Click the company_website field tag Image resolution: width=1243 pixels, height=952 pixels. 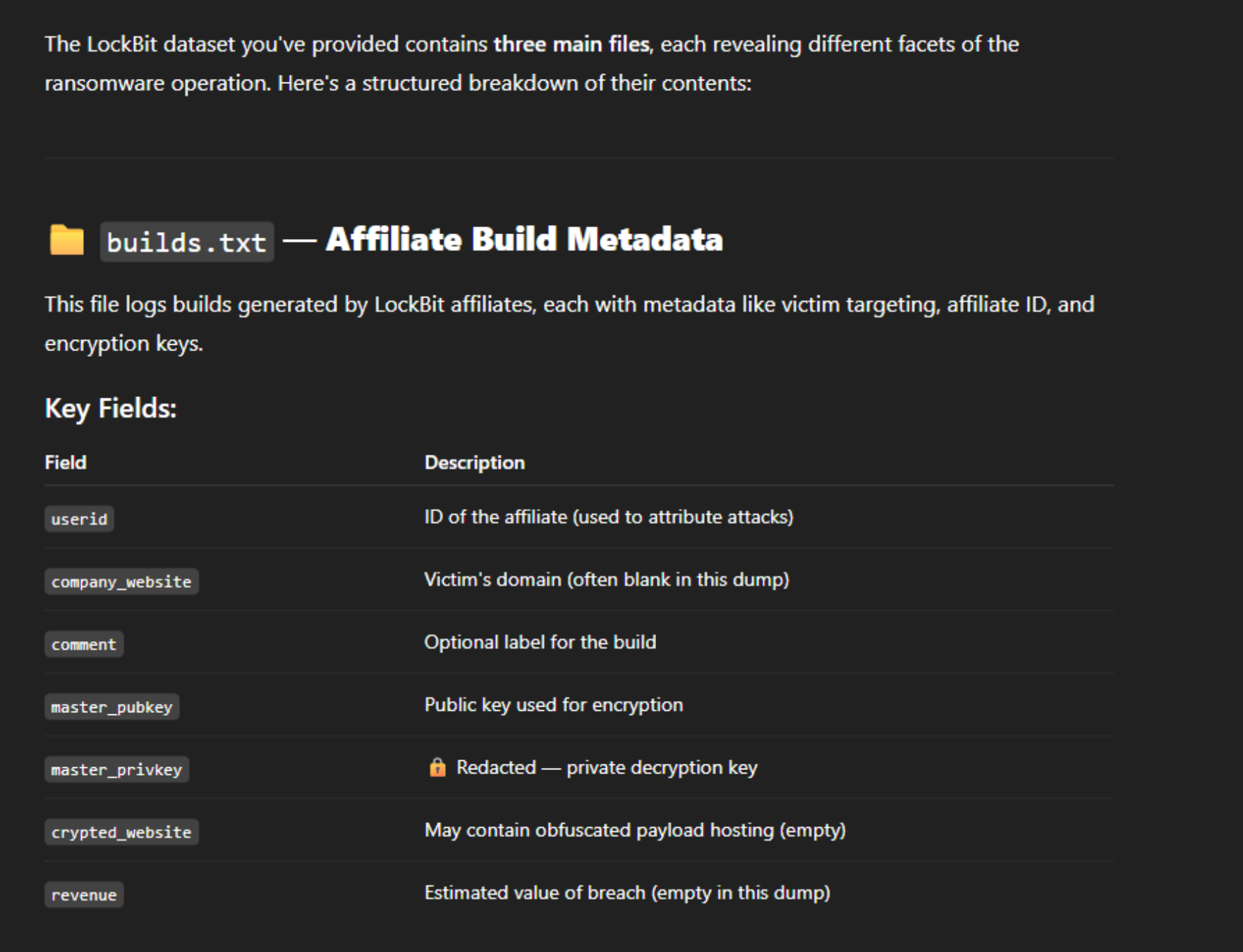121,582
